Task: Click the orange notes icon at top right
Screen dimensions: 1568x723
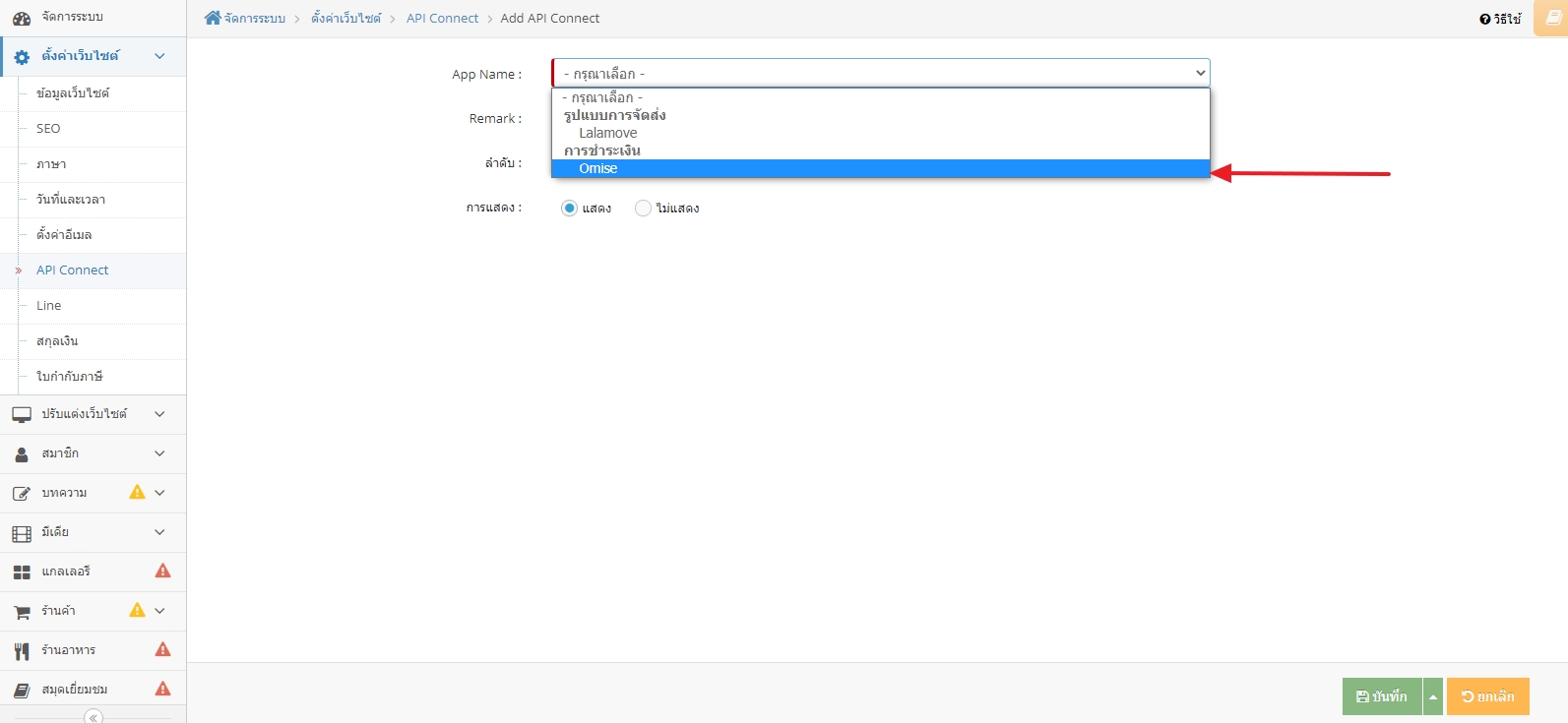Action: point(1553,18)
